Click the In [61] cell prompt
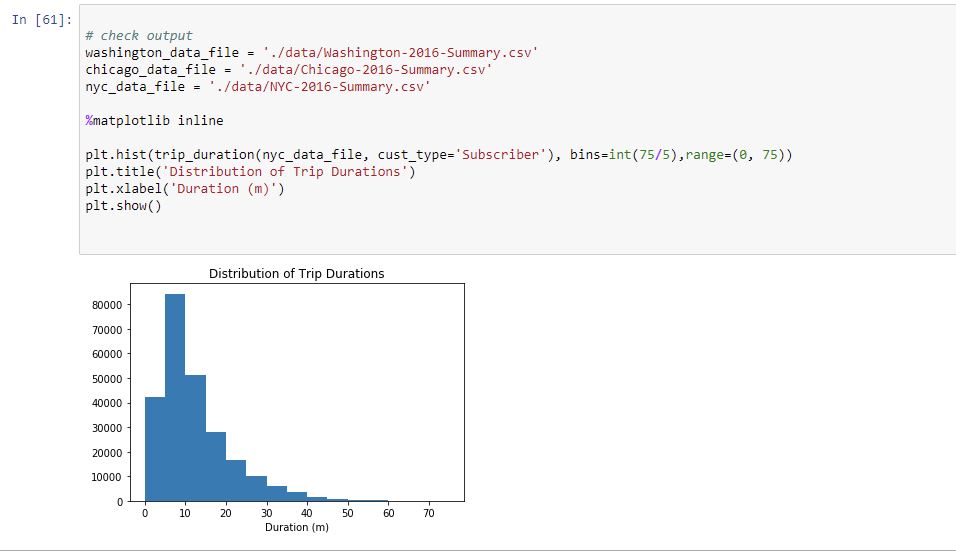This screenshot has height=558, width=956. point(41,20)
